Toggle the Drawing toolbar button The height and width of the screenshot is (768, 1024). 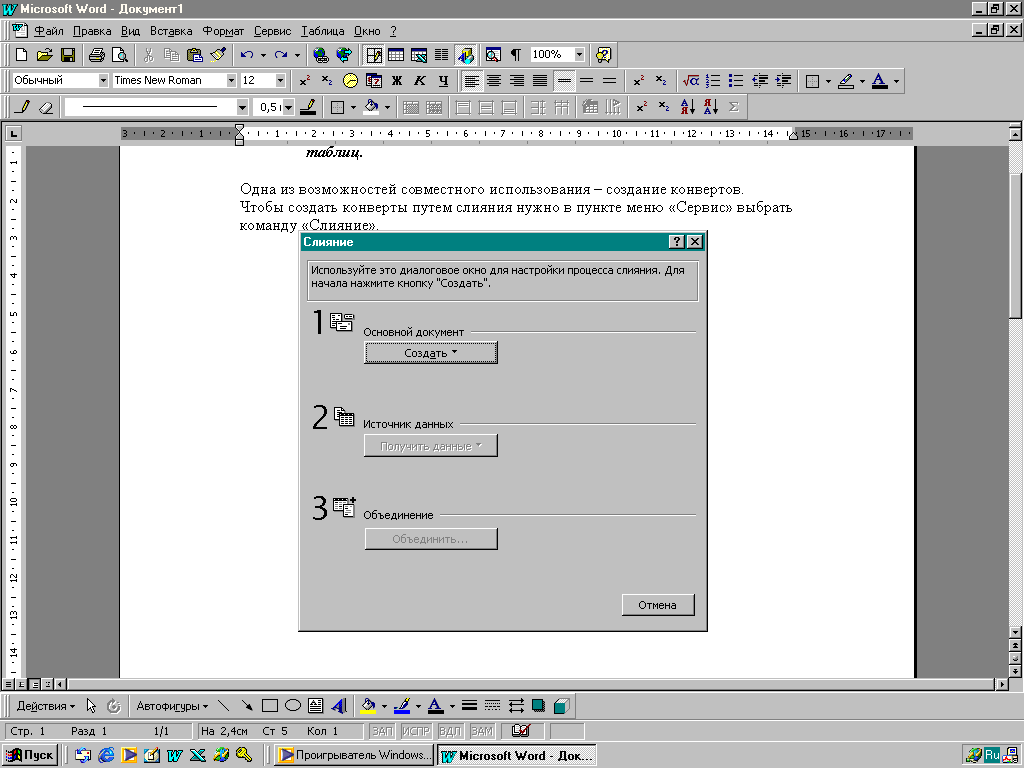click(465, 55)
